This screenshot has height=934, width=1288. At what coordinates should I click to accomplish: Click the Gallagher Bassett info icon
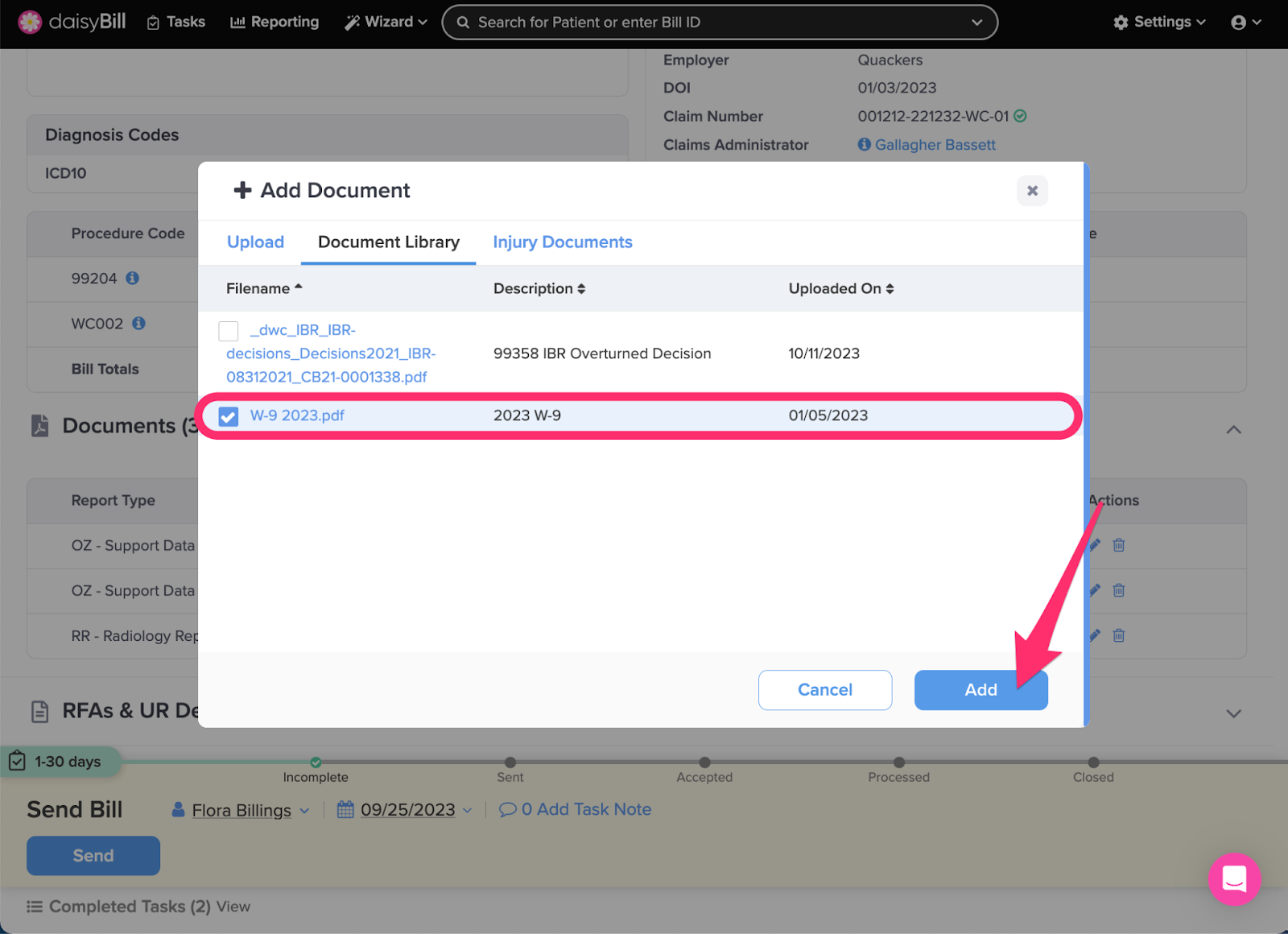coord(865,144)
